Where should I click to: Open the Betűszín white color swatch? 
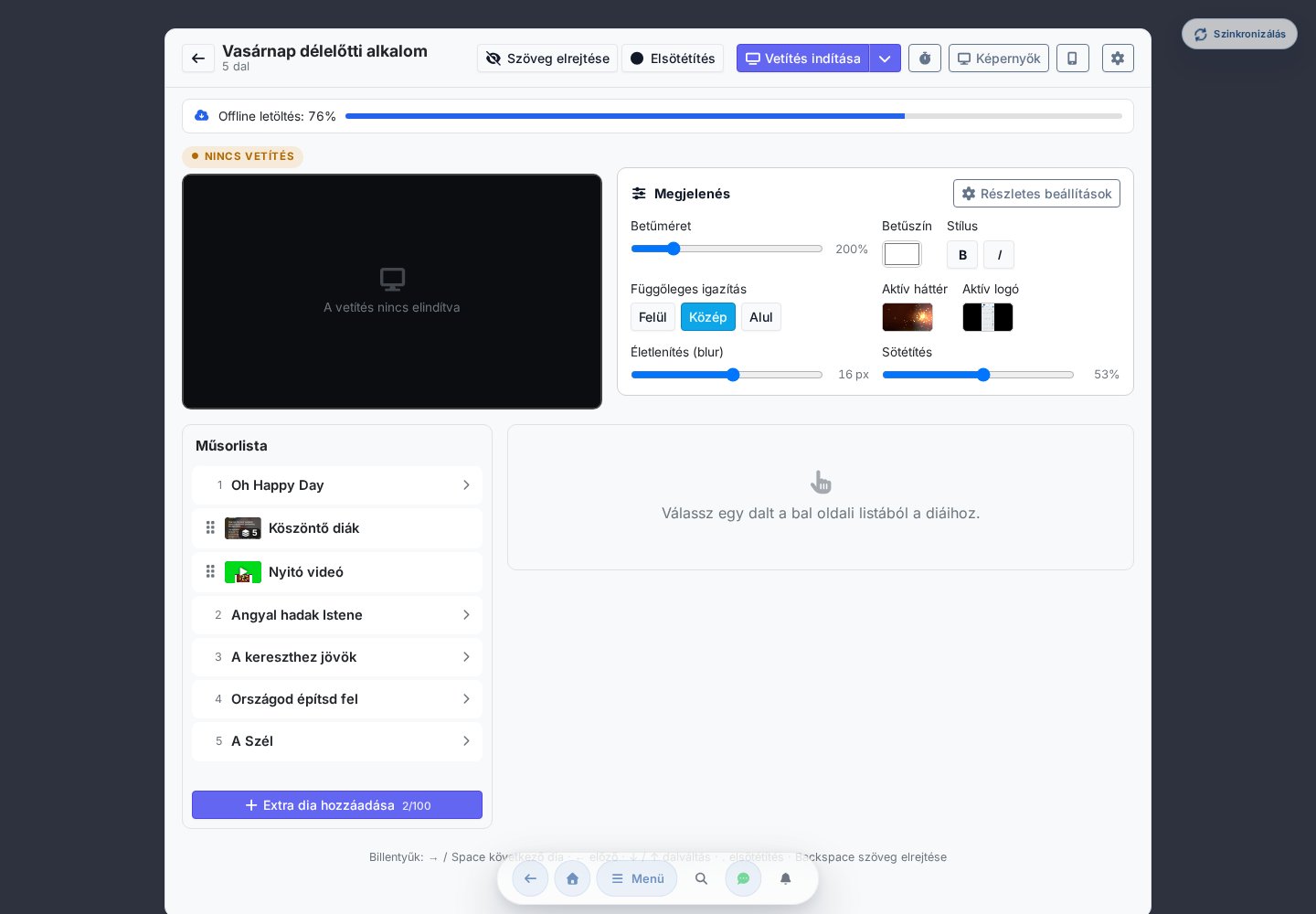(902, 254)
